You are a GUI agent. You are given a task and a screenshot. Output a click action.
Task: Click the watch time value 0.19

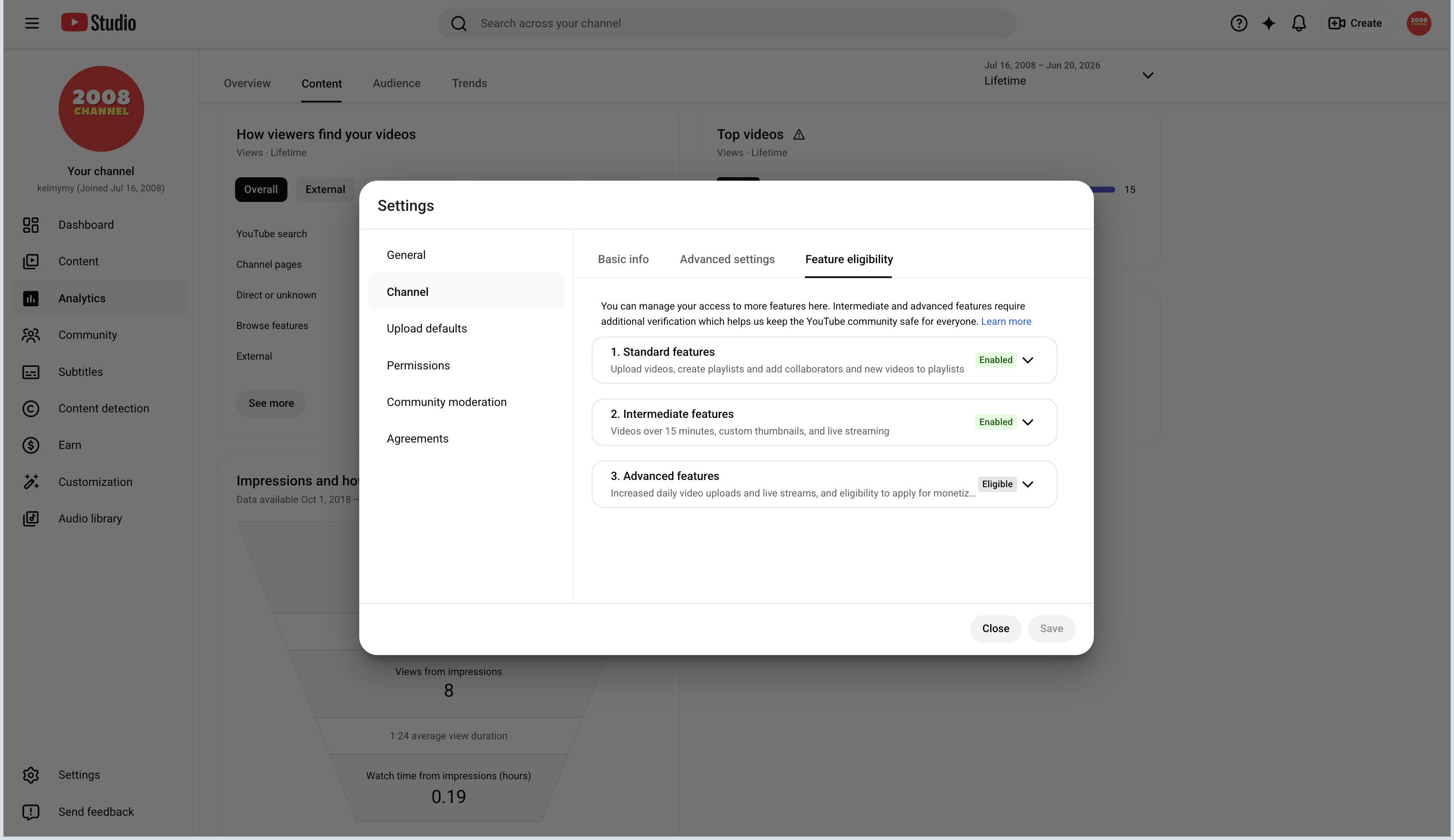tap(448, 797)
